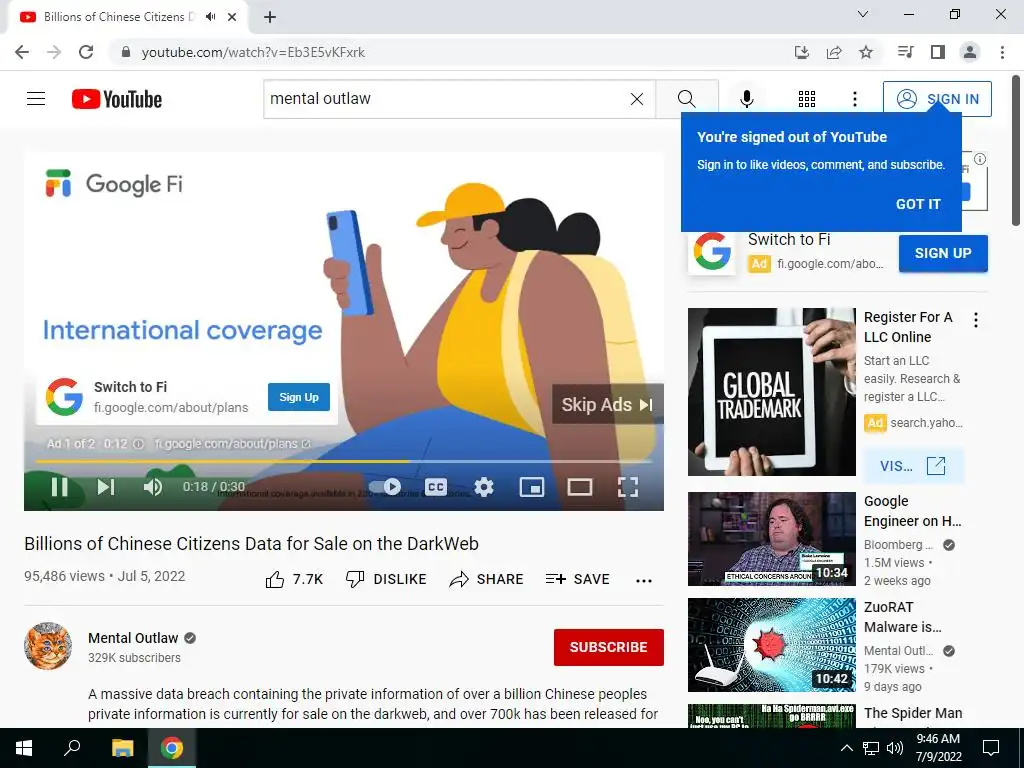Bookmark this page with the star
The width and height of the screenshot is (1024, 768).
point(866,52)
